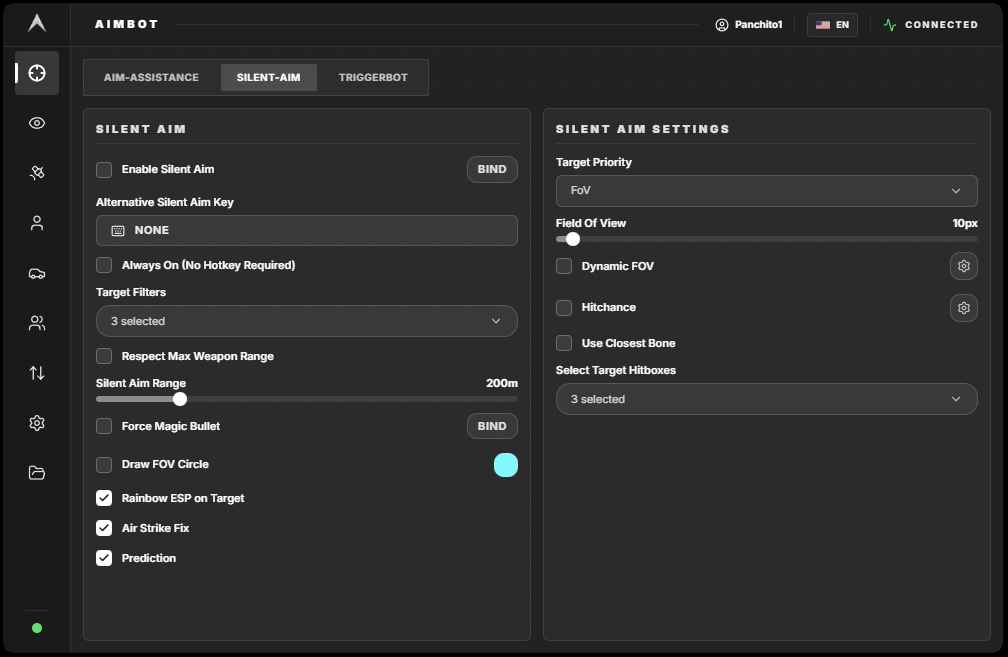Open the Dynamic FOV gear settings

[x=964, y=266]
